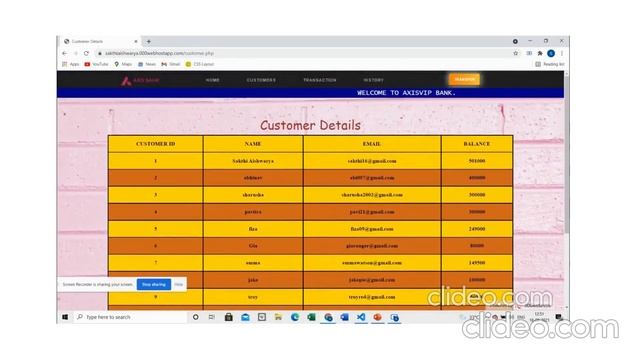Open News bookmark

pos(147,64)
